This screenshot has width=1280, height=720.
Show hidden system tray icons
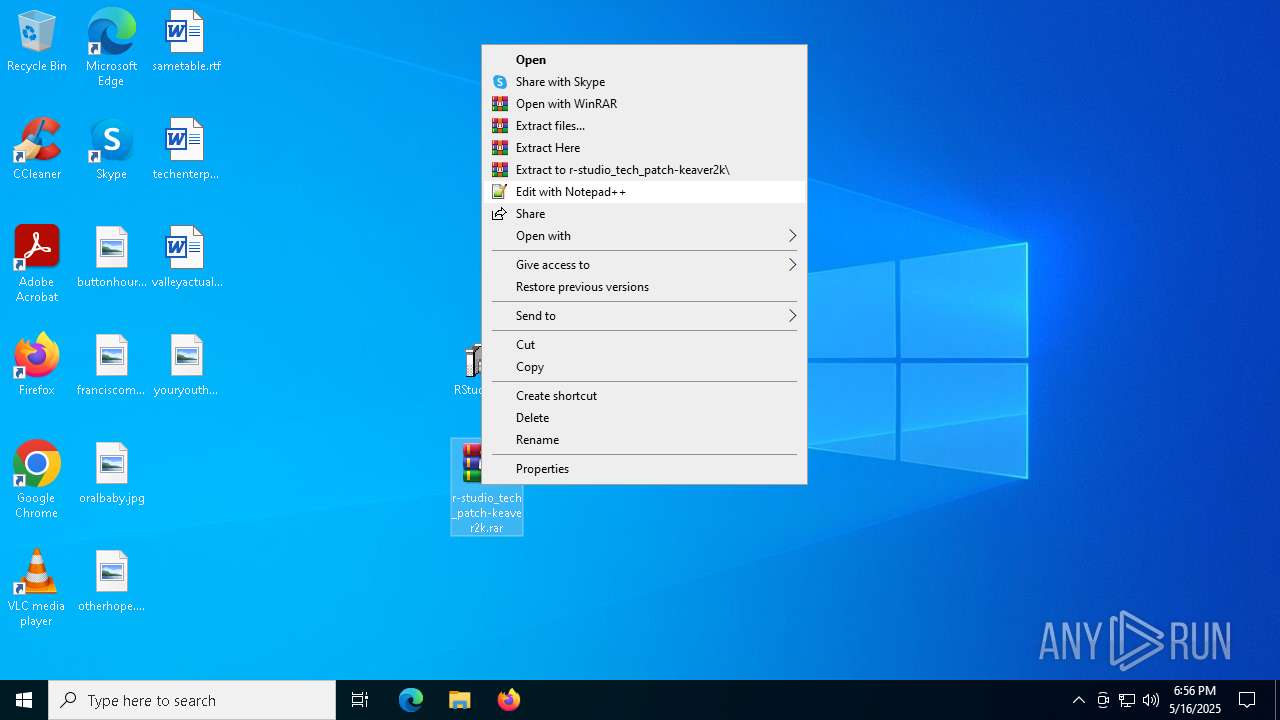1078,700
